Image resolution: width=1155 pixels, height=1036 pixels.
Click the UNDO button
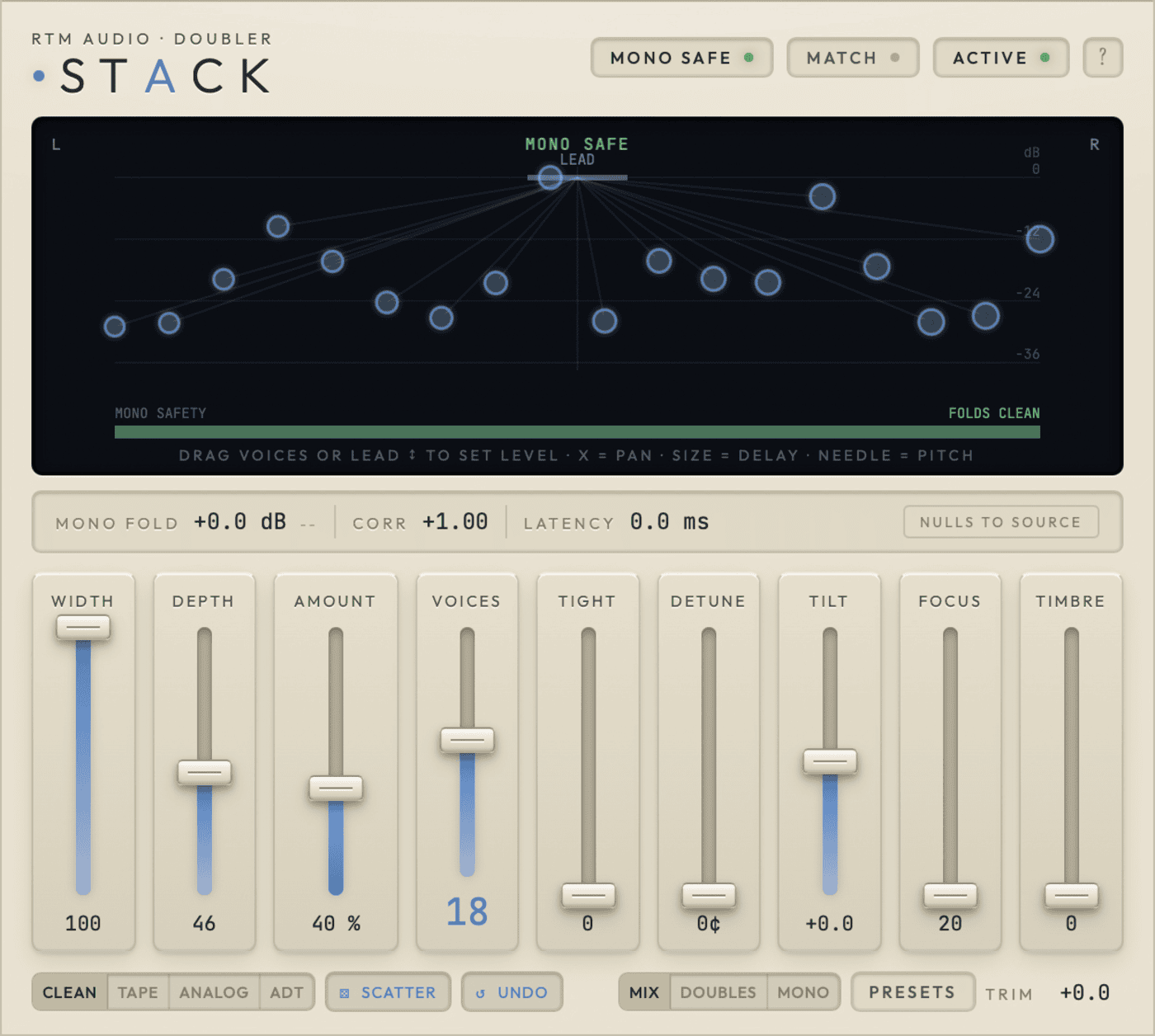click(511, 992)
